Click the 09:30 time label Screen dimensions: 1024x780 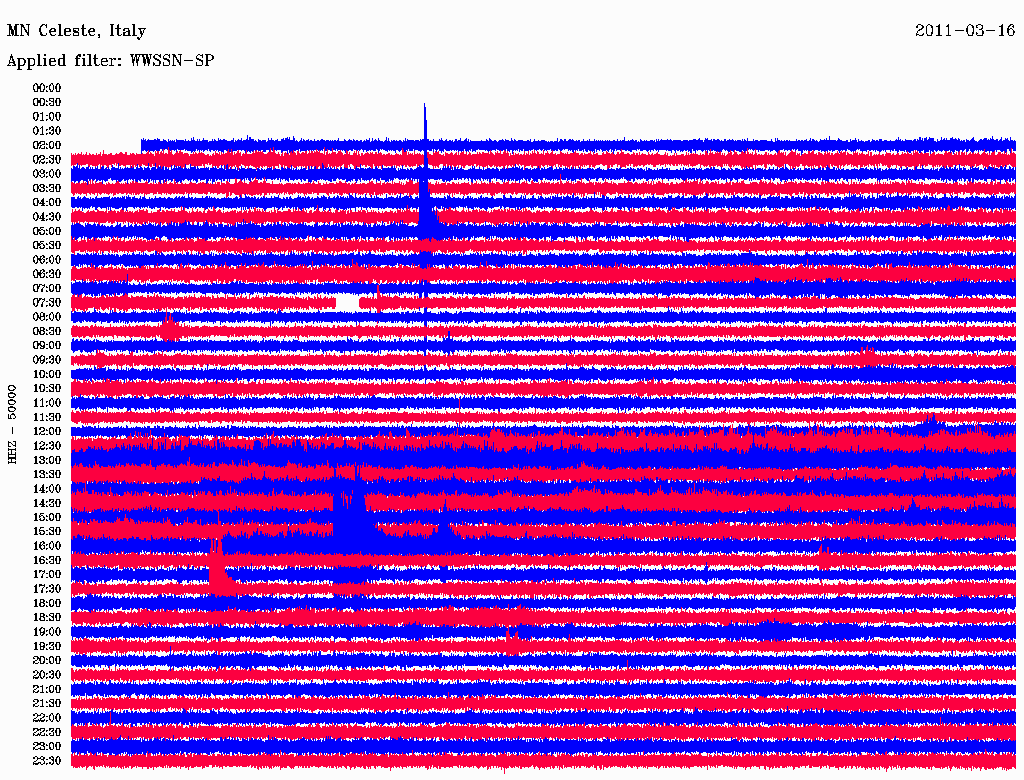point(46,360)
